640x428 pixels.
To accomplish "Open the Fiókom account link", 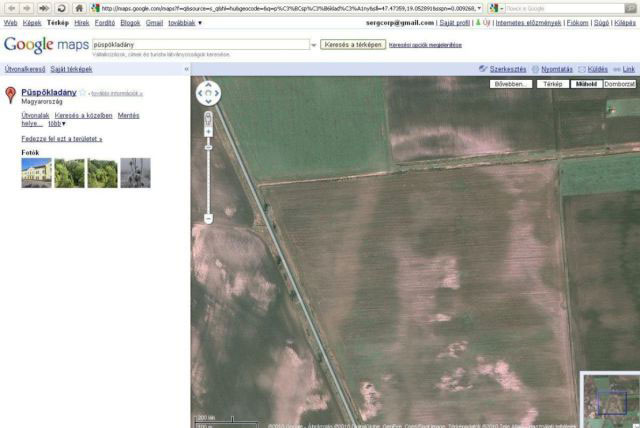I will tap(578, 23).
